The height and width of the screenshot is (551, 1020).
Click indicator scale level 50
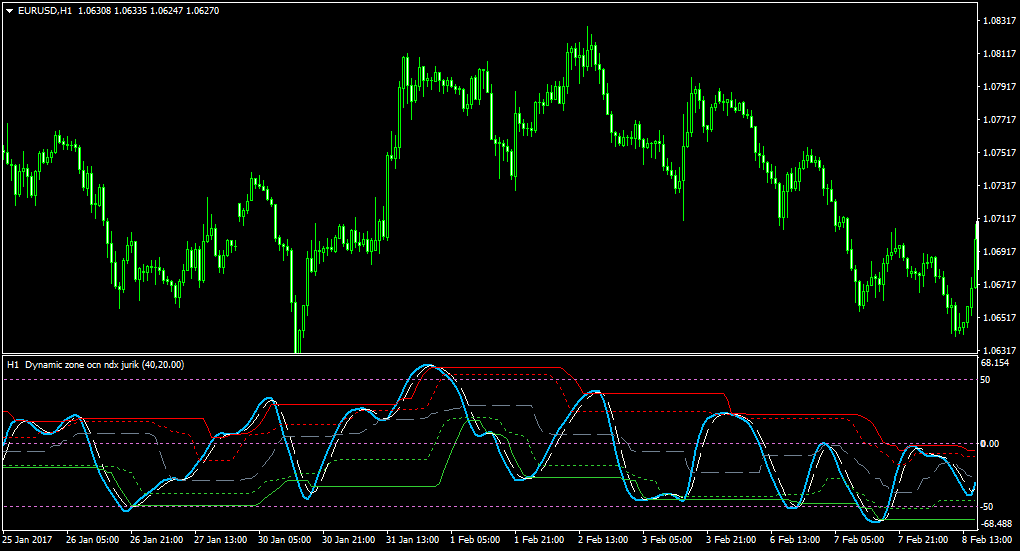pos(986,380)
